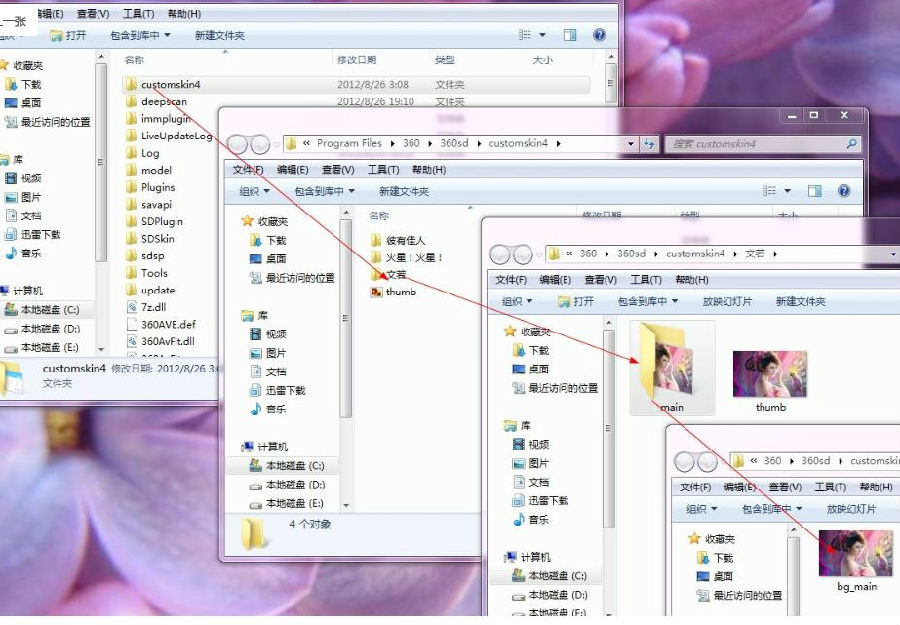This screenshot has width=900, height=625.
Task: Open 文件(F) menu in the customskin4 window
Action: point(247,170)
